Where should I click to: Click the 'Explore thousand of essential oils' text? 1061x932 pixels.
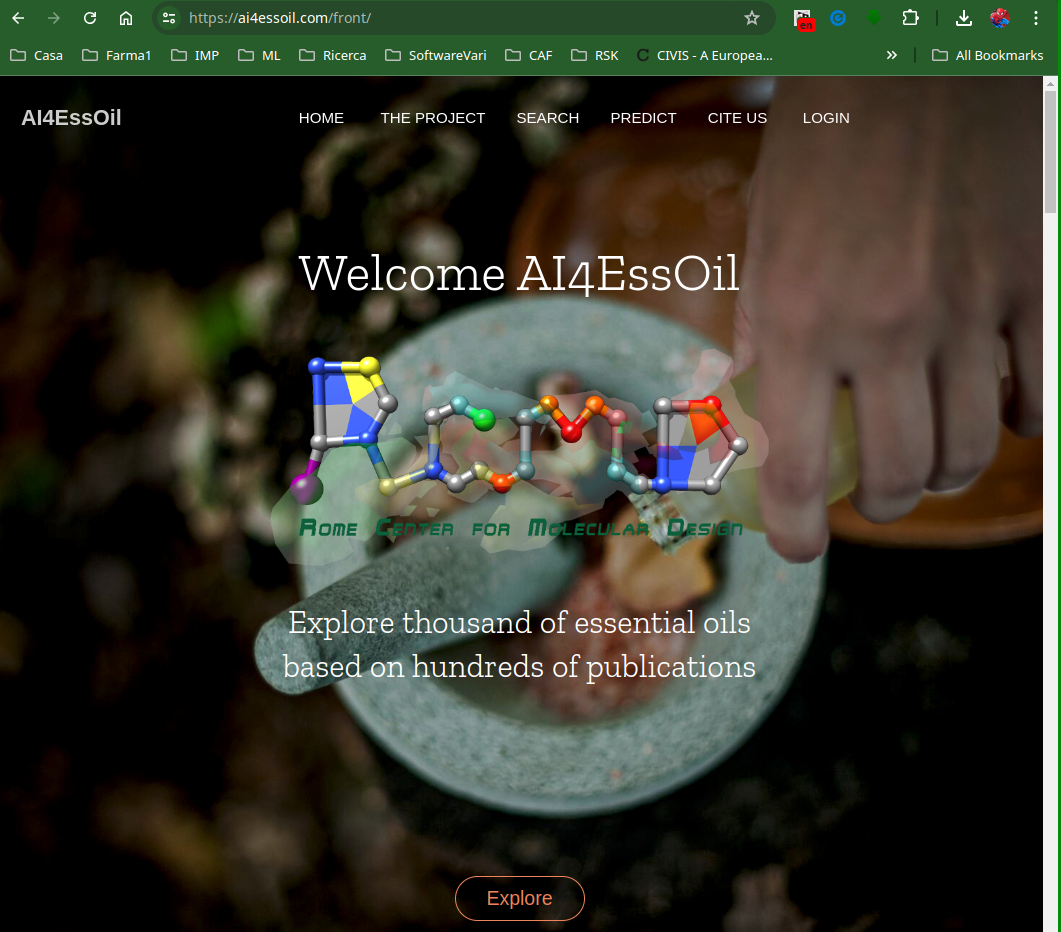pyautogui.click(x=520, y=623)
